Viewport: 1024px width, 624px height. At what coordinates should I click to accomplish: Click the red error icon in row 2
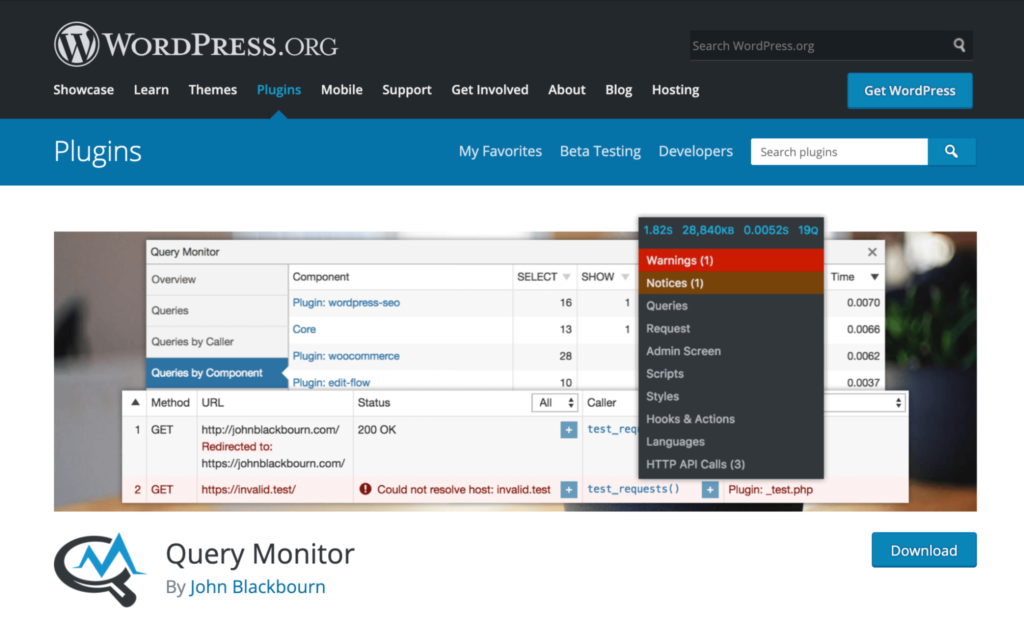click(x=365, y=489)
